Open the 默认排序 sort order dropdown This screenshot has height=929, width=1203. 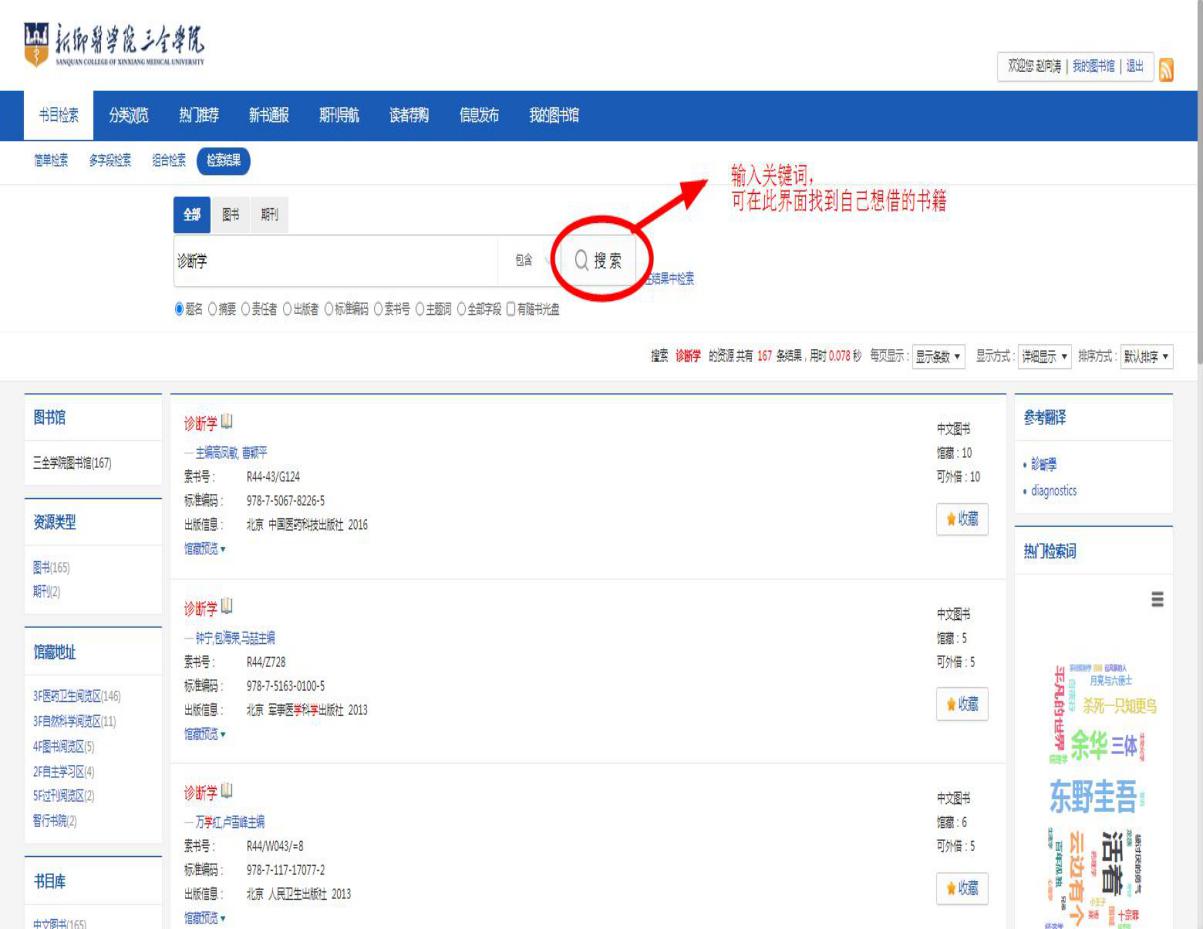[x=1146, y=357]
